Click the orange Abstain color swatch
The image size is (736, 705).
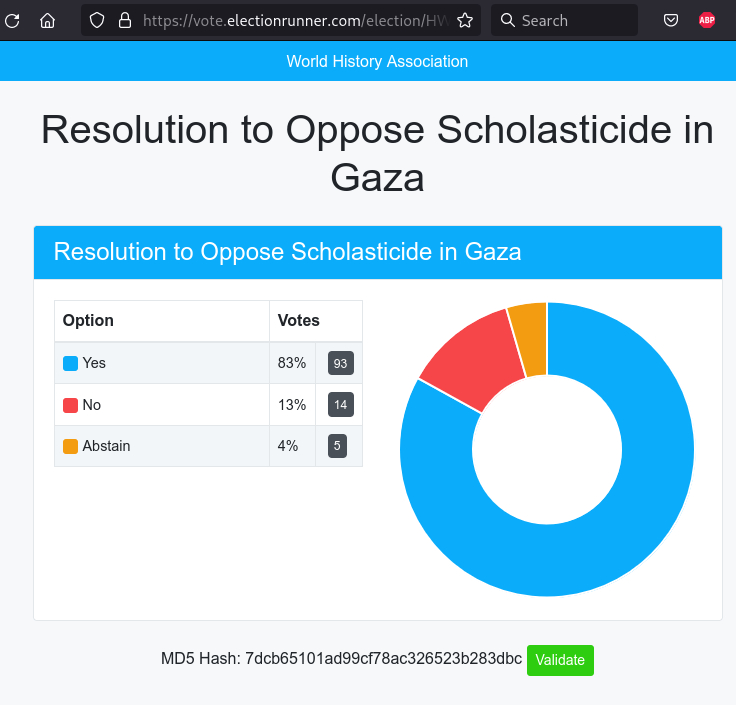pyautogui.click(x=70, y=446)
